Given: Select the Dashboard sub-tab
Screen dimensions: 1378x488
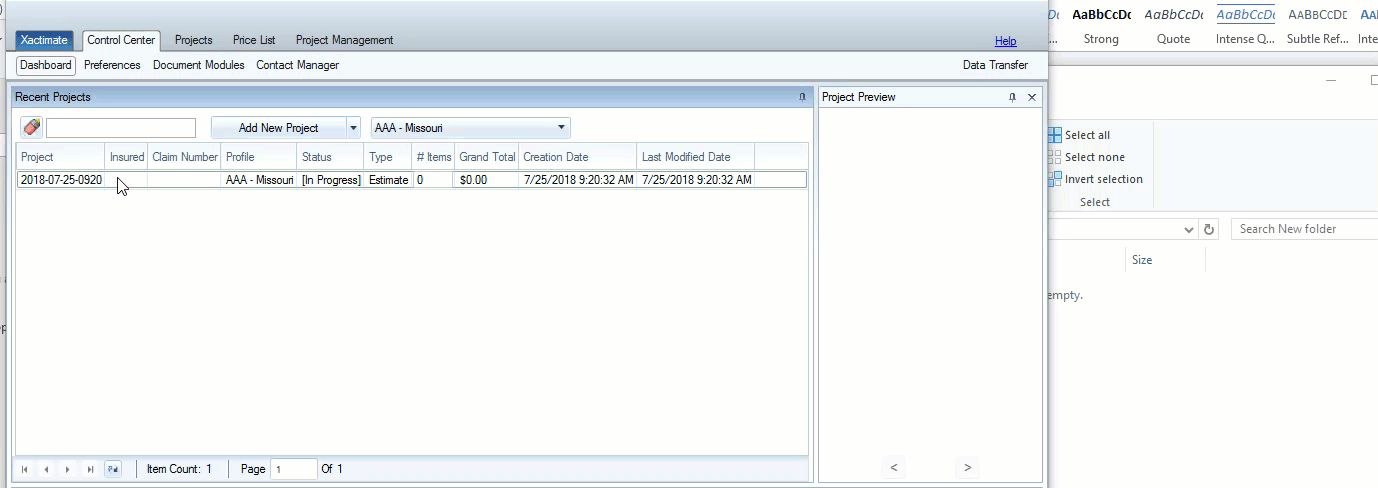Looking at the screenshot, I should 46,65.
